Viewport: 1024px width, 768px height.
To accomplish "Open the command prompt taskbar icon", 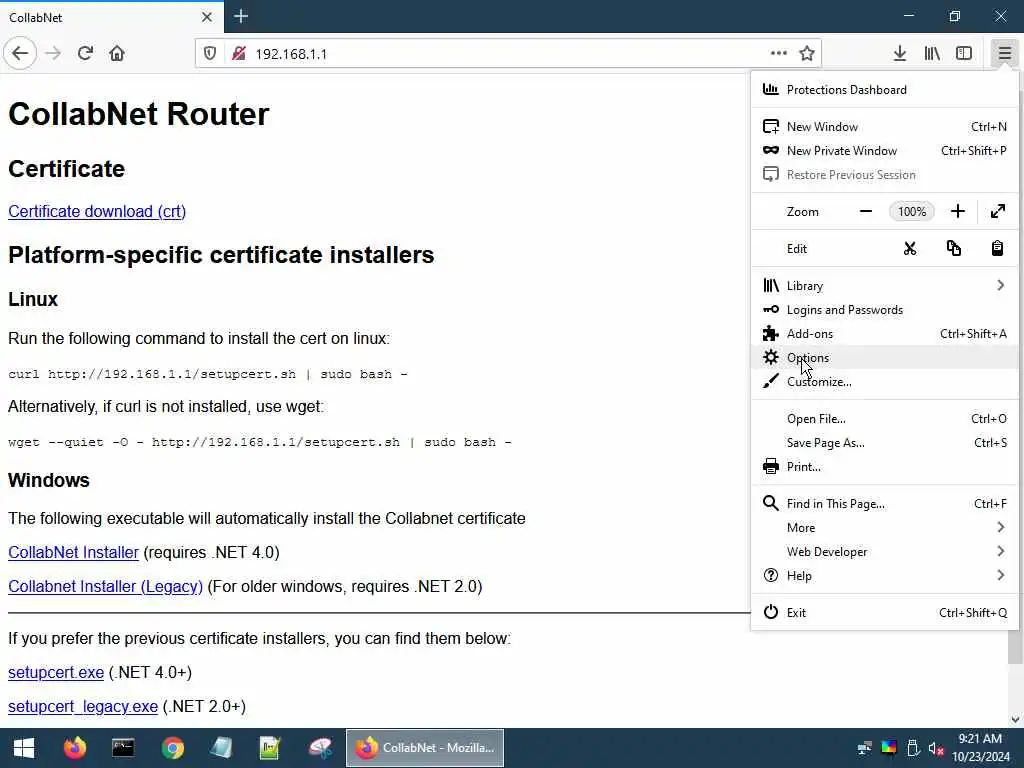I will tap(123, 748).
